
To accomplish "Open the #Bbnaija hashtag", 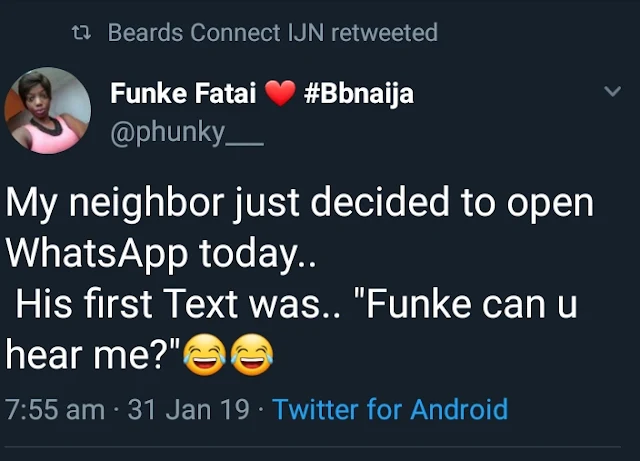I will pos(357,96).
